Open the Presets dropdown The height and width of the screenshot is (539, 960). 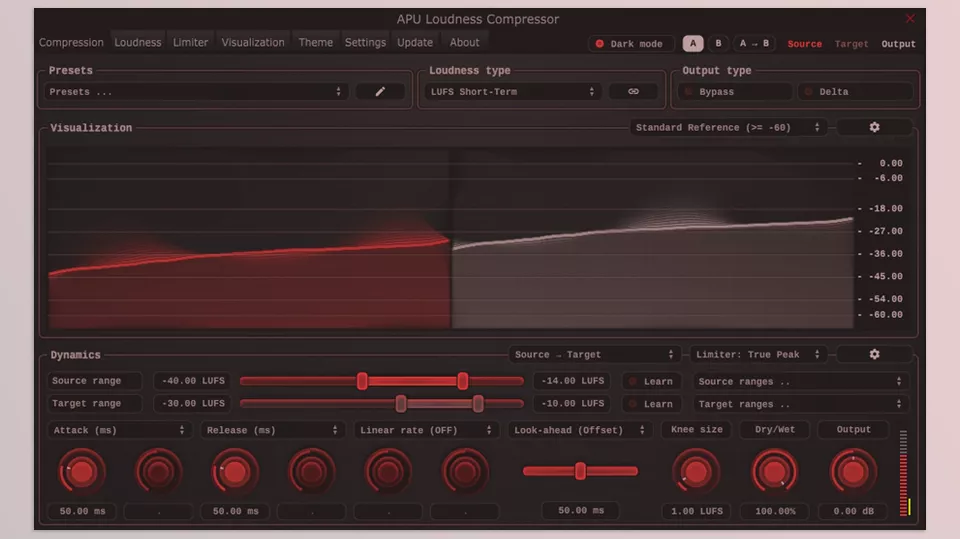coord(196,92)
